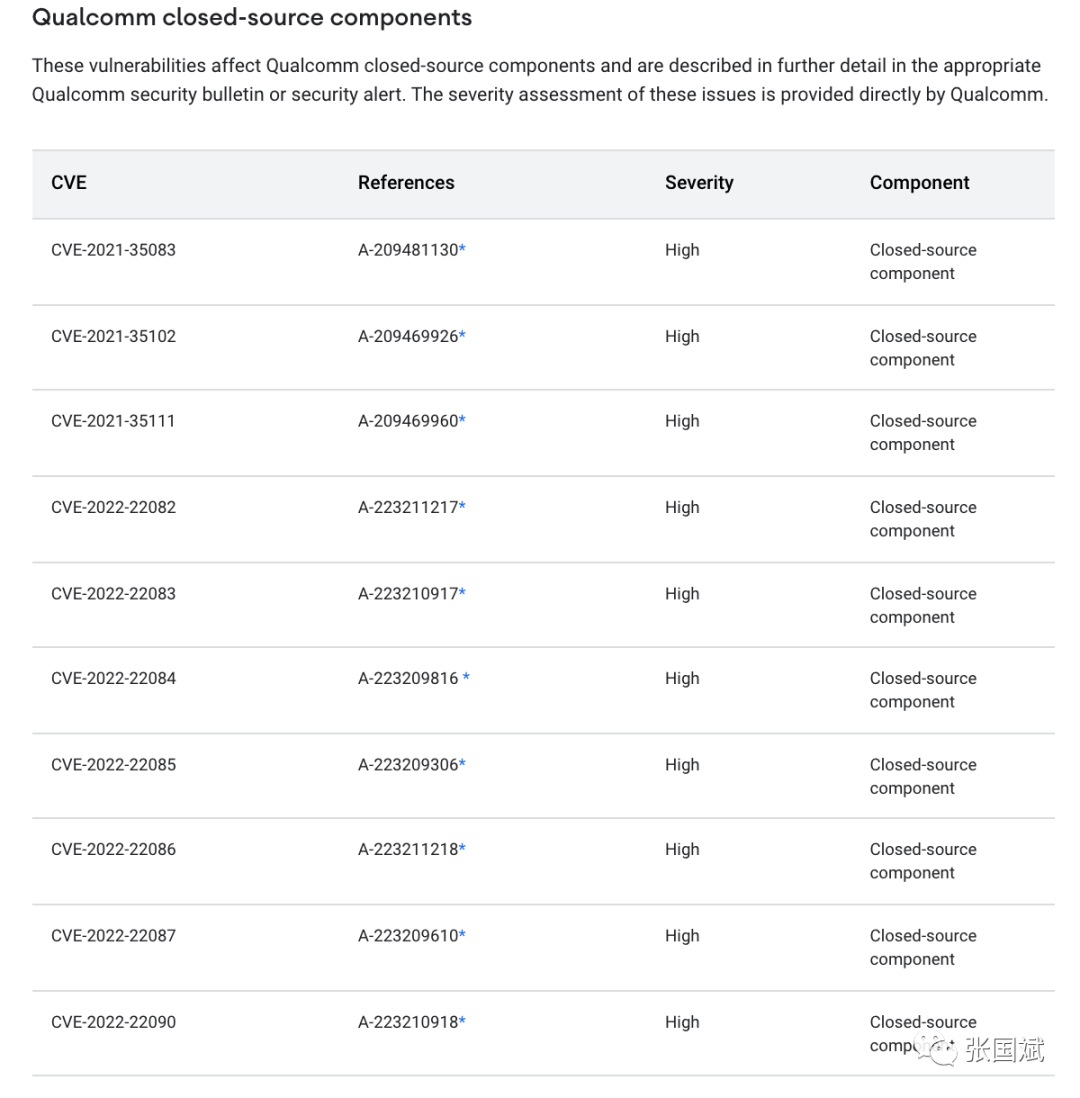The height and width of the screenshot is (1098, 1080).
Task: Click the asterisk after A-223211218
Action: click(x=462, y=848)
